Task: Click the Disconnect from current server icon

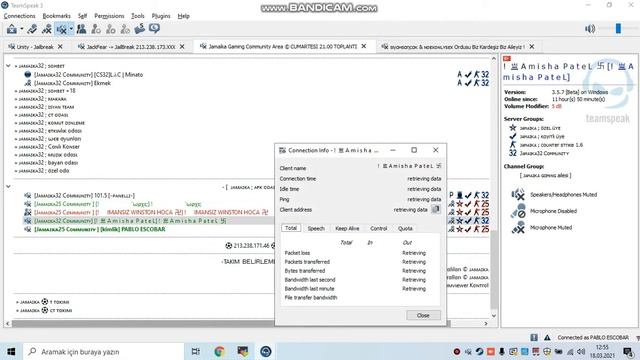Action: coord(32,29)
